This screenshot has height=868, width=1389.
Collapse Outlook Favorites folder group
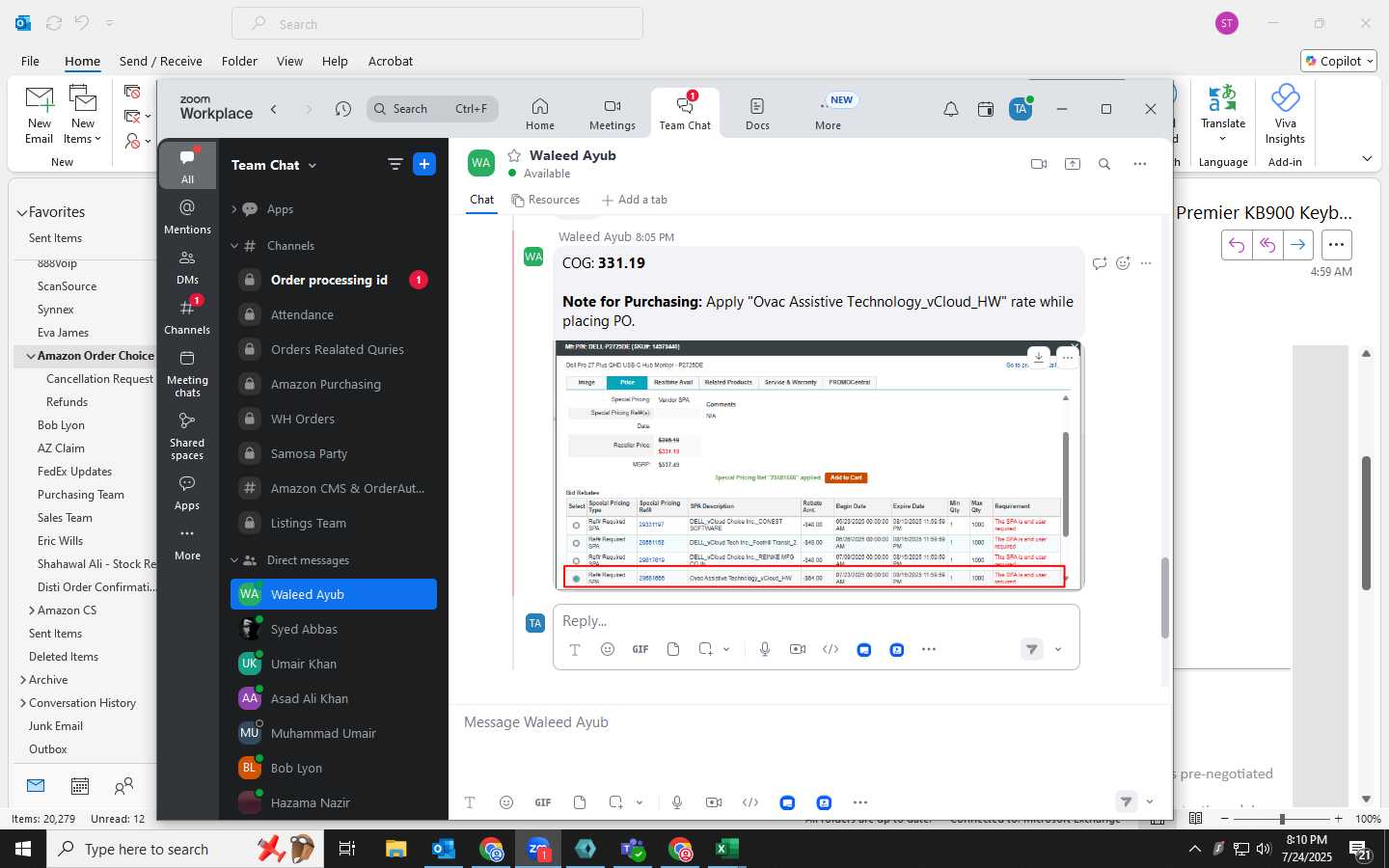click(21, 212)
